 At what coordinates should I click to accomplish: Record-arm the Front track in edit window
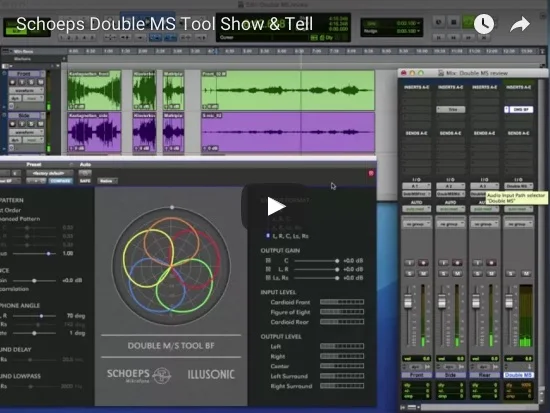pos(13,82)
